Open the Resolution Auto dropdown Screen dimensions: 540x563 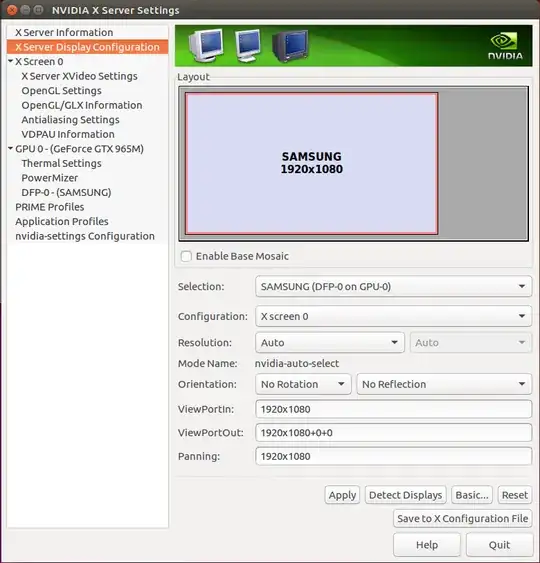[x=330, y=343]
